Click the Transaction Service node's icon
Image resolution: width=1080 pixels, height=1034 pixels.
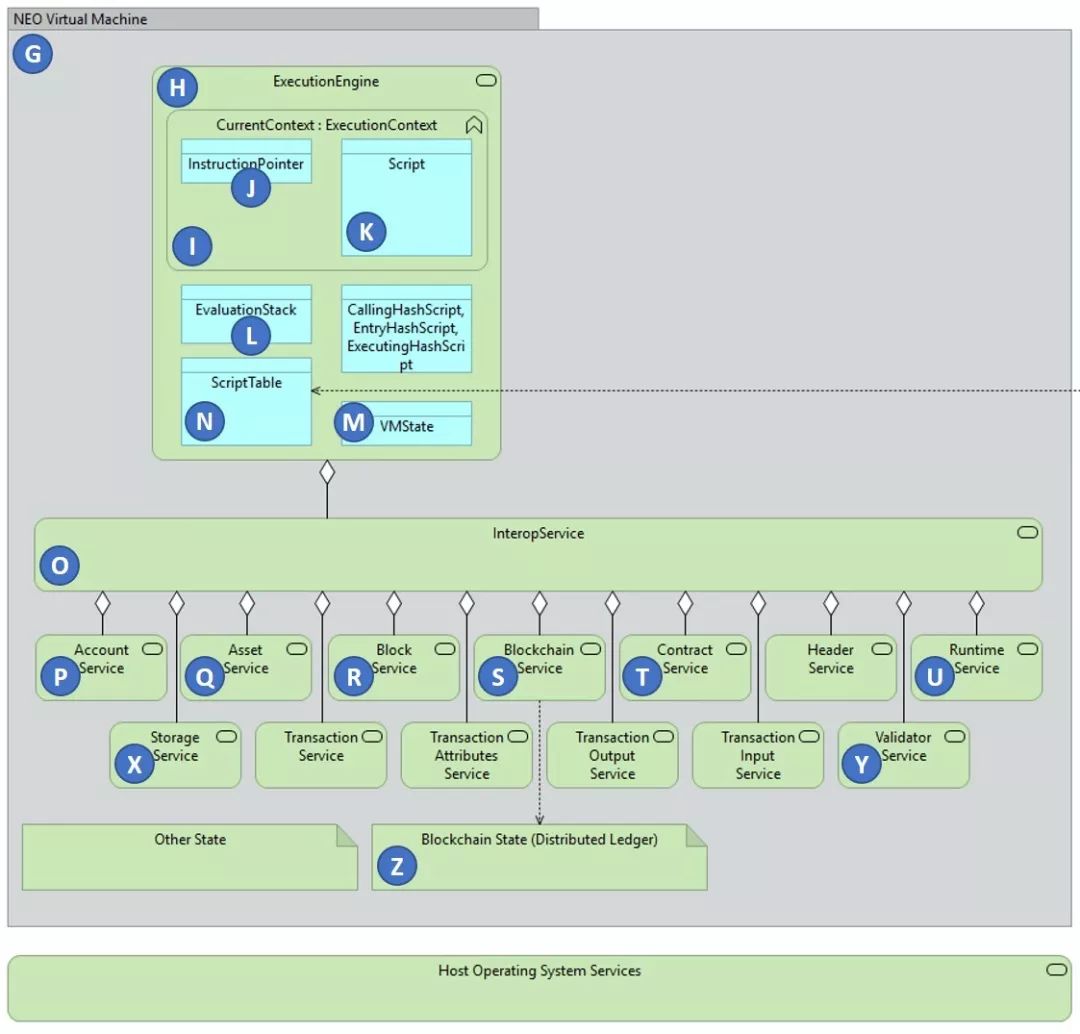point(372,736)
